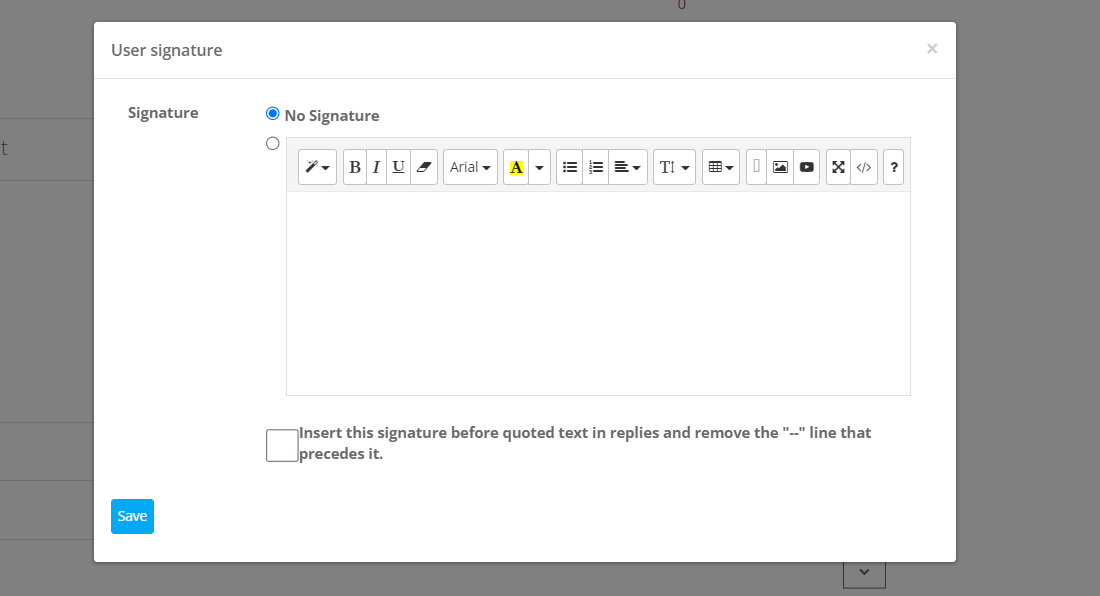Screen dimensions: 1100x596
Task: Check the insert signature before quoted text box
Action: [x=282, y=445]
